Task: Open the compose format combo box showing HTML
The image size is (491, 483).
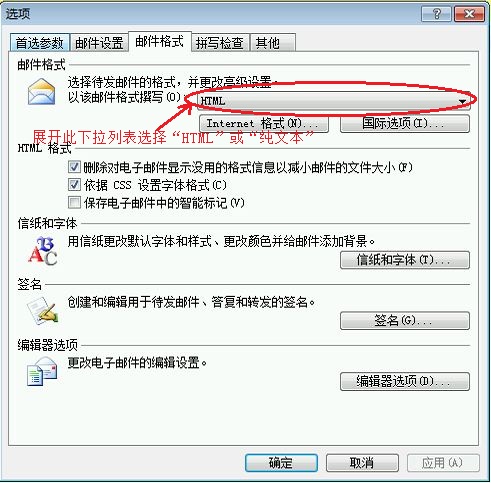Action: pyautogui.click(x=334, y=101)
